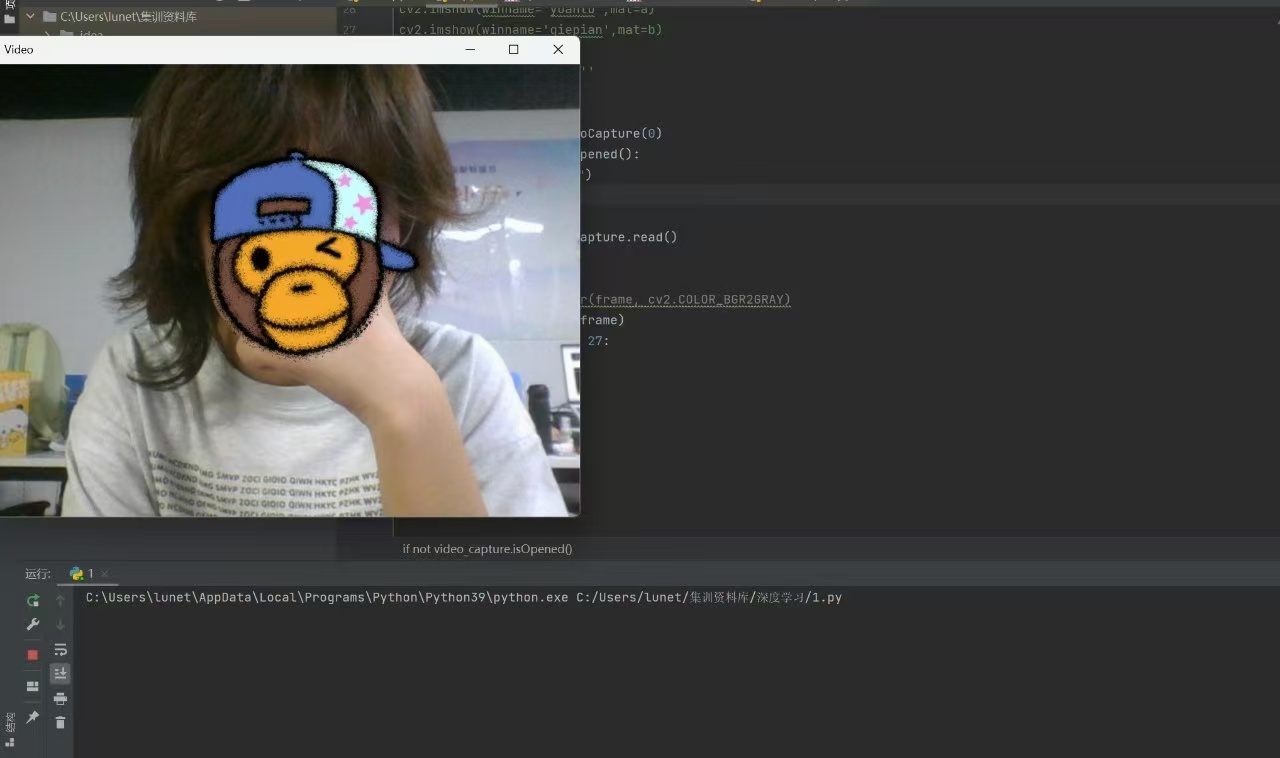1280x758 pixels.
Task: Open run configuration wrench icon
Action: (x=33, y=625)
